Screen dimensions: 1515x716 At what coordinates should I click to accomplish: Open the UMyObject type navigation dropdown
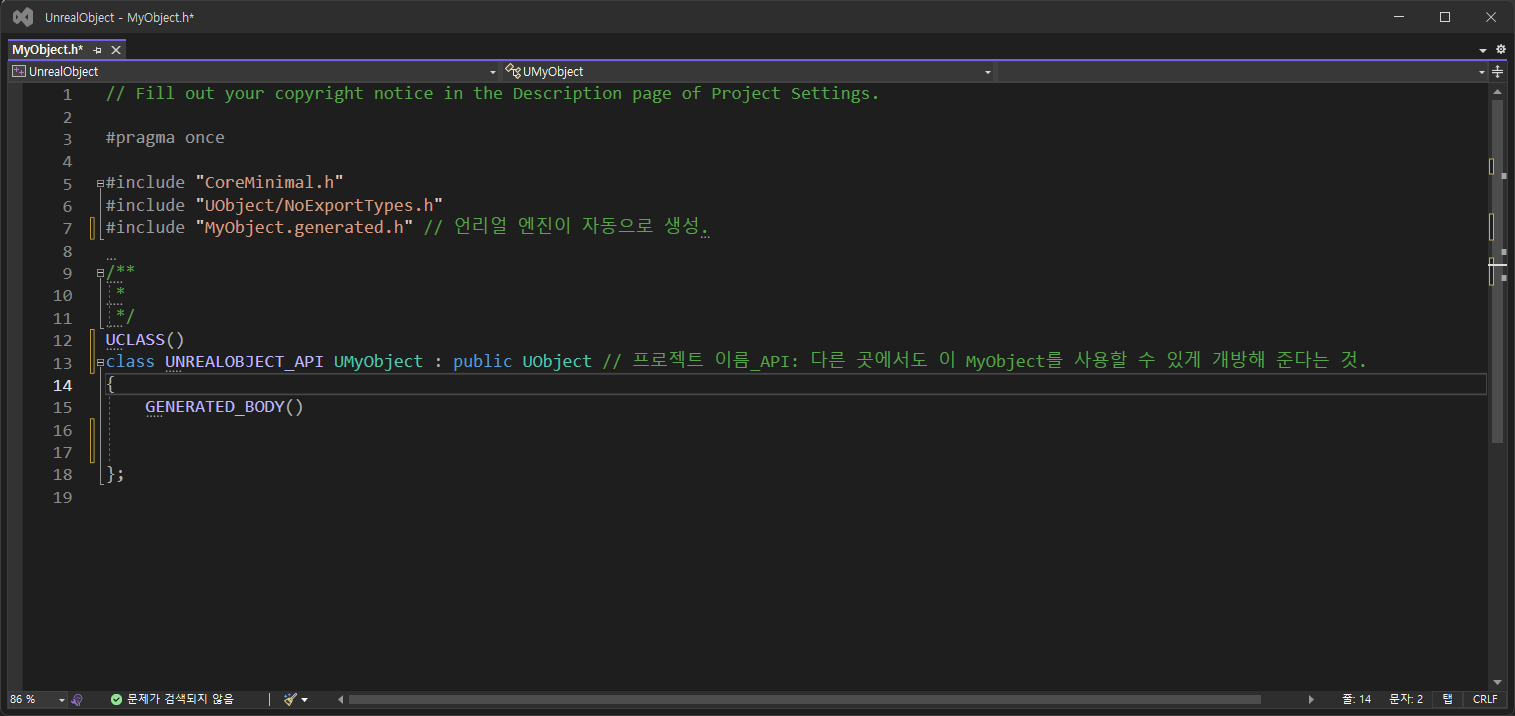tap(748, 72)
